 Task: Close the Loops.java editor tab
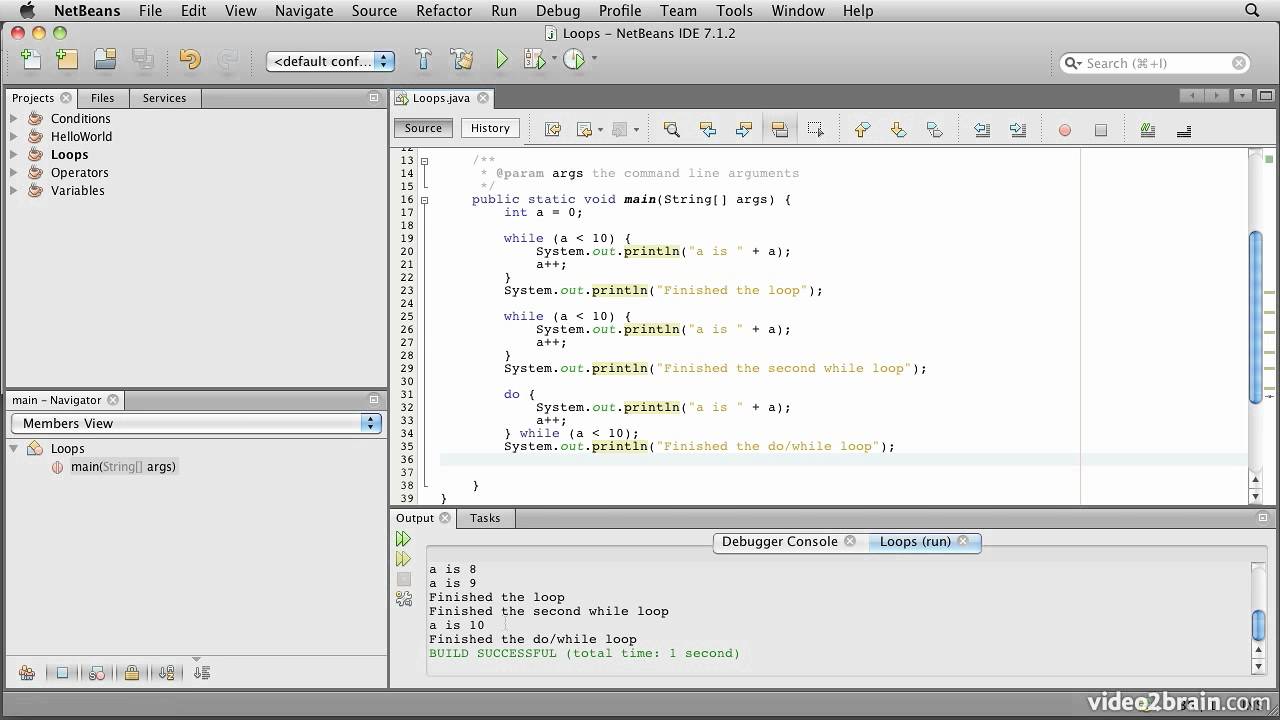point(482,98)
